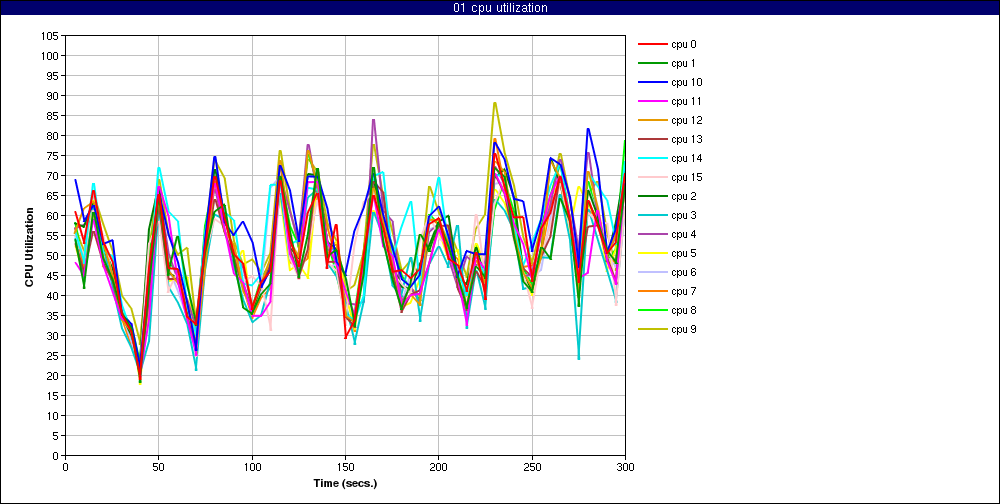Viewport: 1000px width, 504px height.
Task: Choose the cpu 9 legend text
Action: (683, 330)
